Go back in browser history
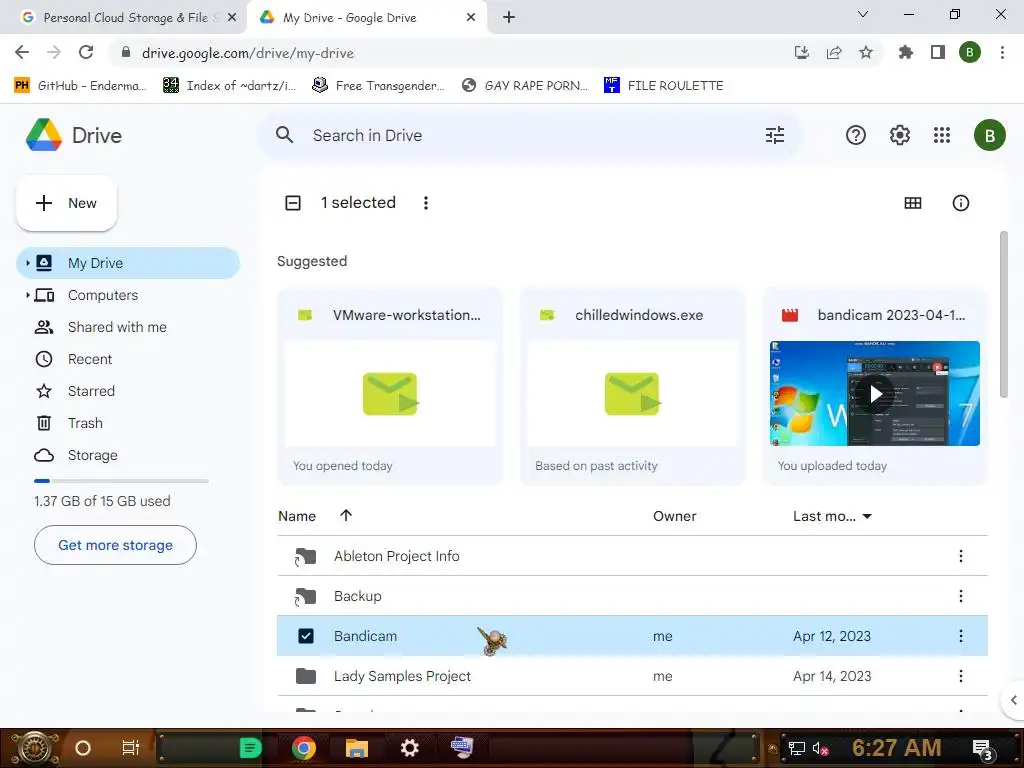 click(22, 52)
